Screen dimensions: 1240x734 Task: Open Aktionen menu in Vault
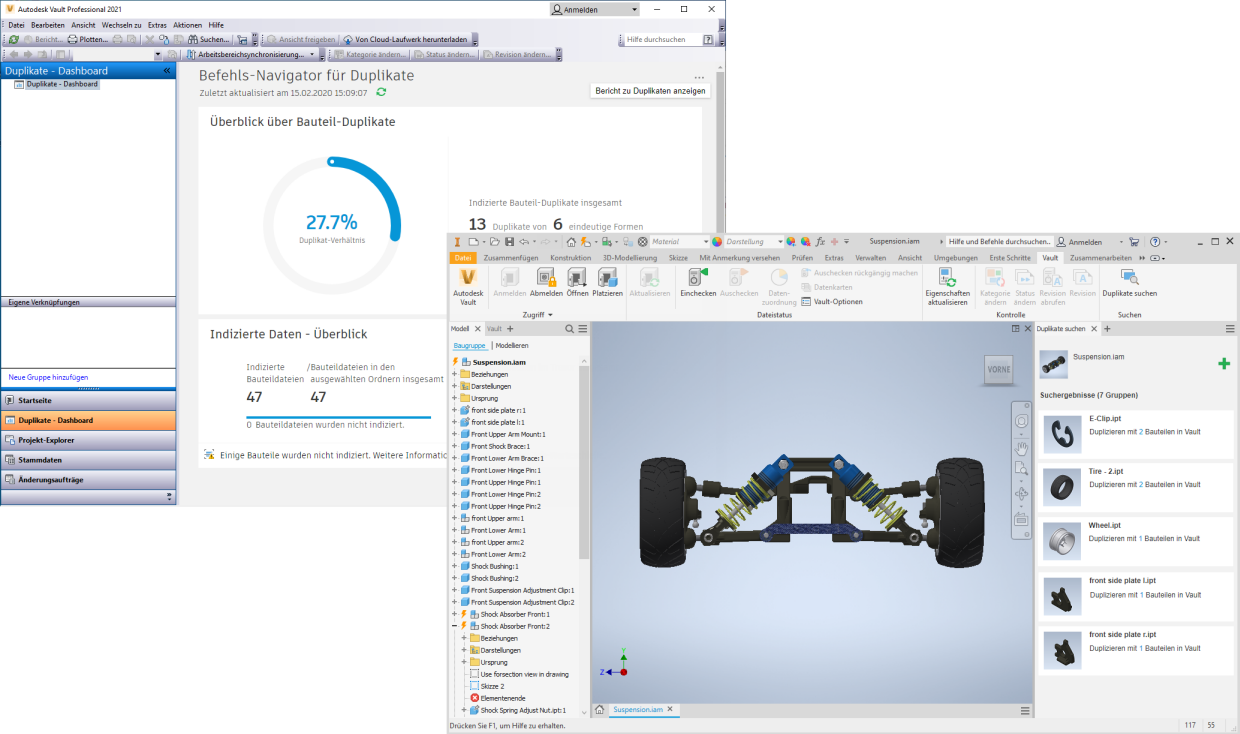point(187,24)
